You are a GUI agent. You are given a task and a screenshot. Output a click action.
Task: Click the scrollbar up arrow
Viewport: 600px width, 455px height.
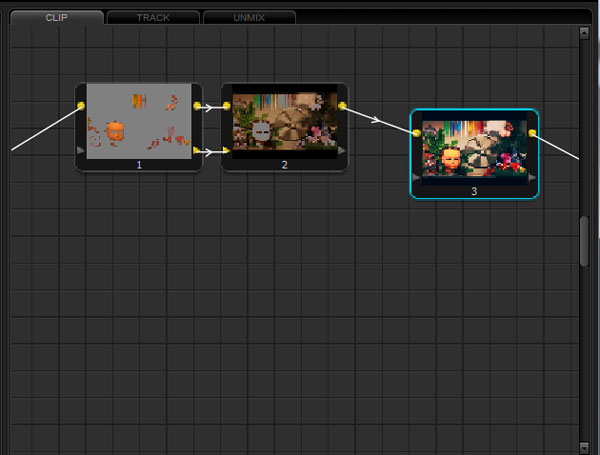pyautogui.click(x=584, y=33)
